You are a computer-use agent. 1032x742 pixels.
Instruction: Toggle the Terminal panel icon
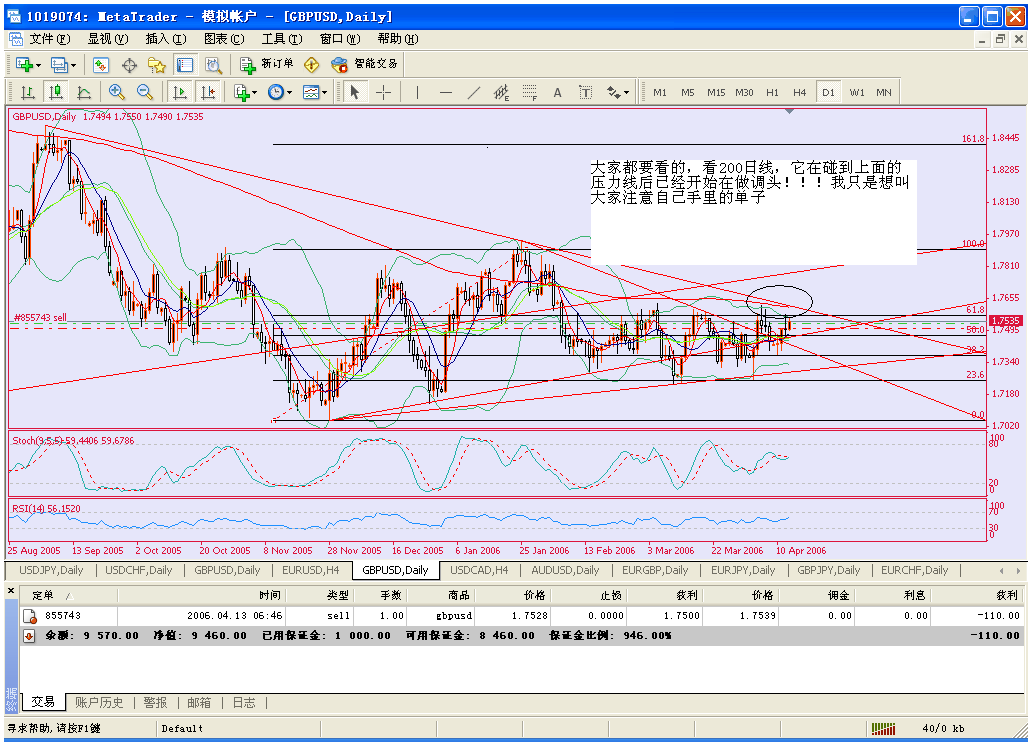pos(185,65)
